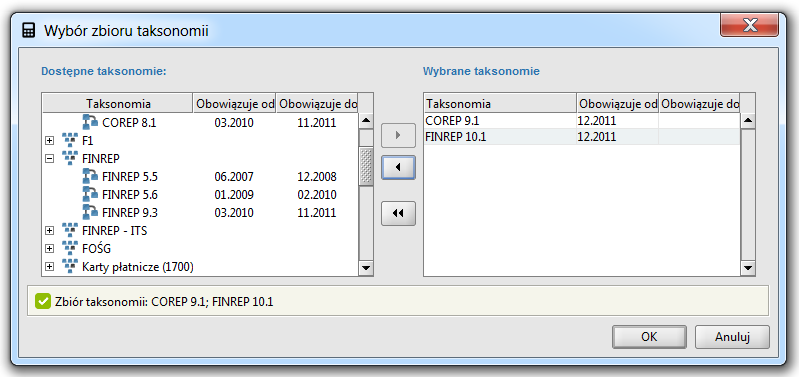Sort available list by Obowiązuje od header

point(235,103)
